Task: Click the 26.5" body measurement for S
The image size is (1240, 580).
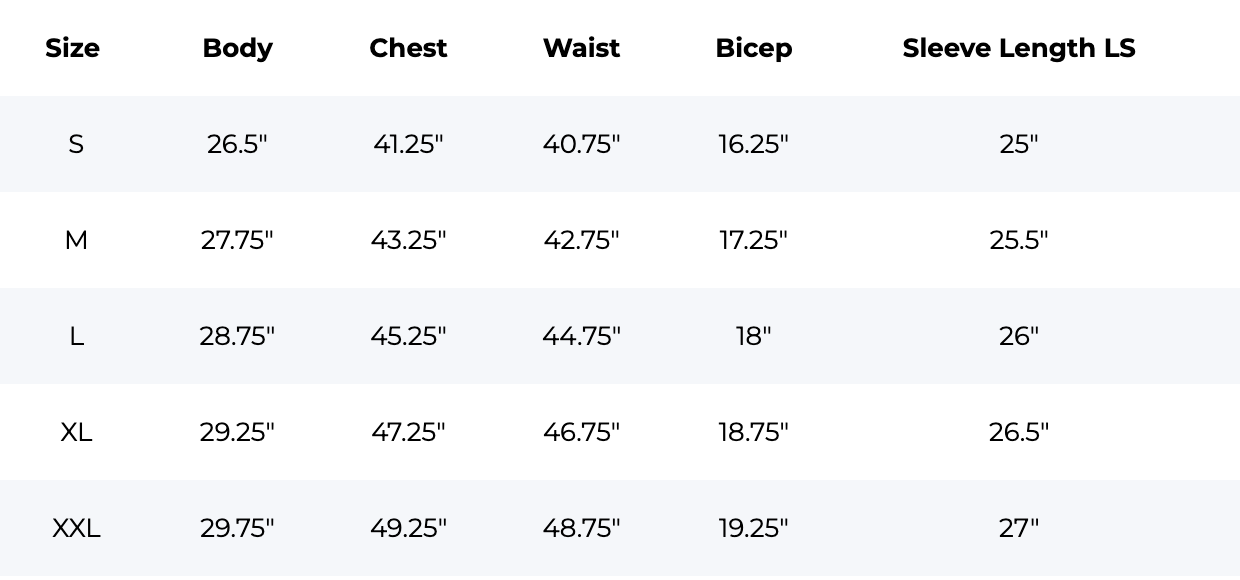Action: (x=237, y=144)
